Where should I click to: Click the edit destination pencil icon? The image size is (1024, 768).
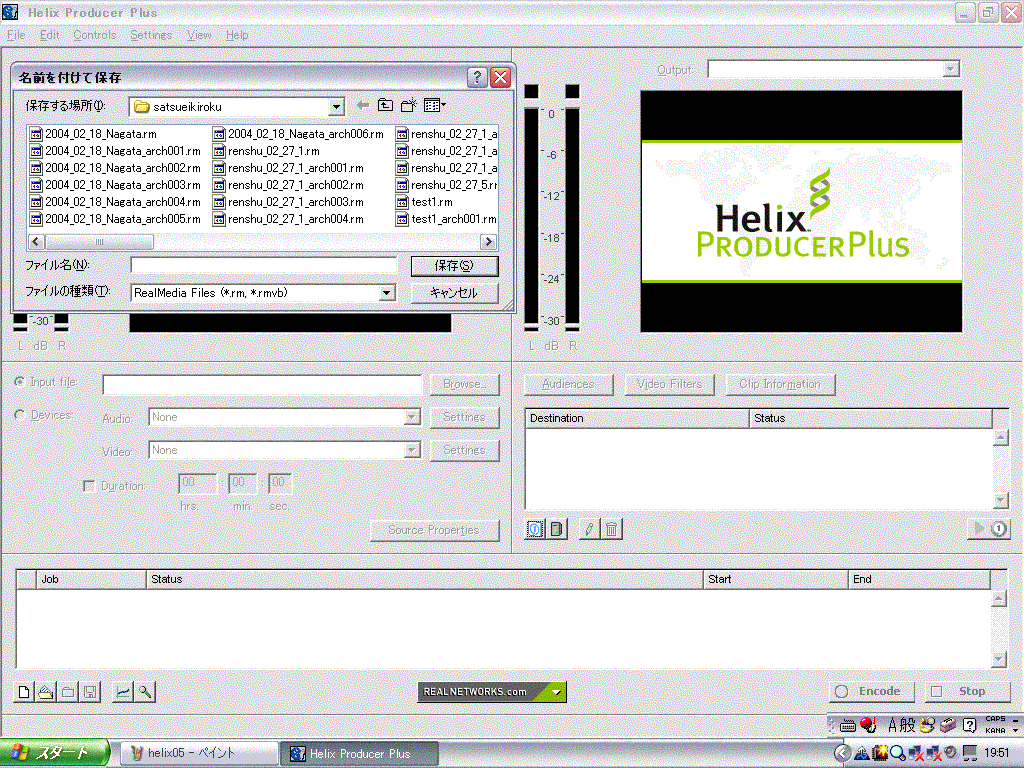click(590, 529)
